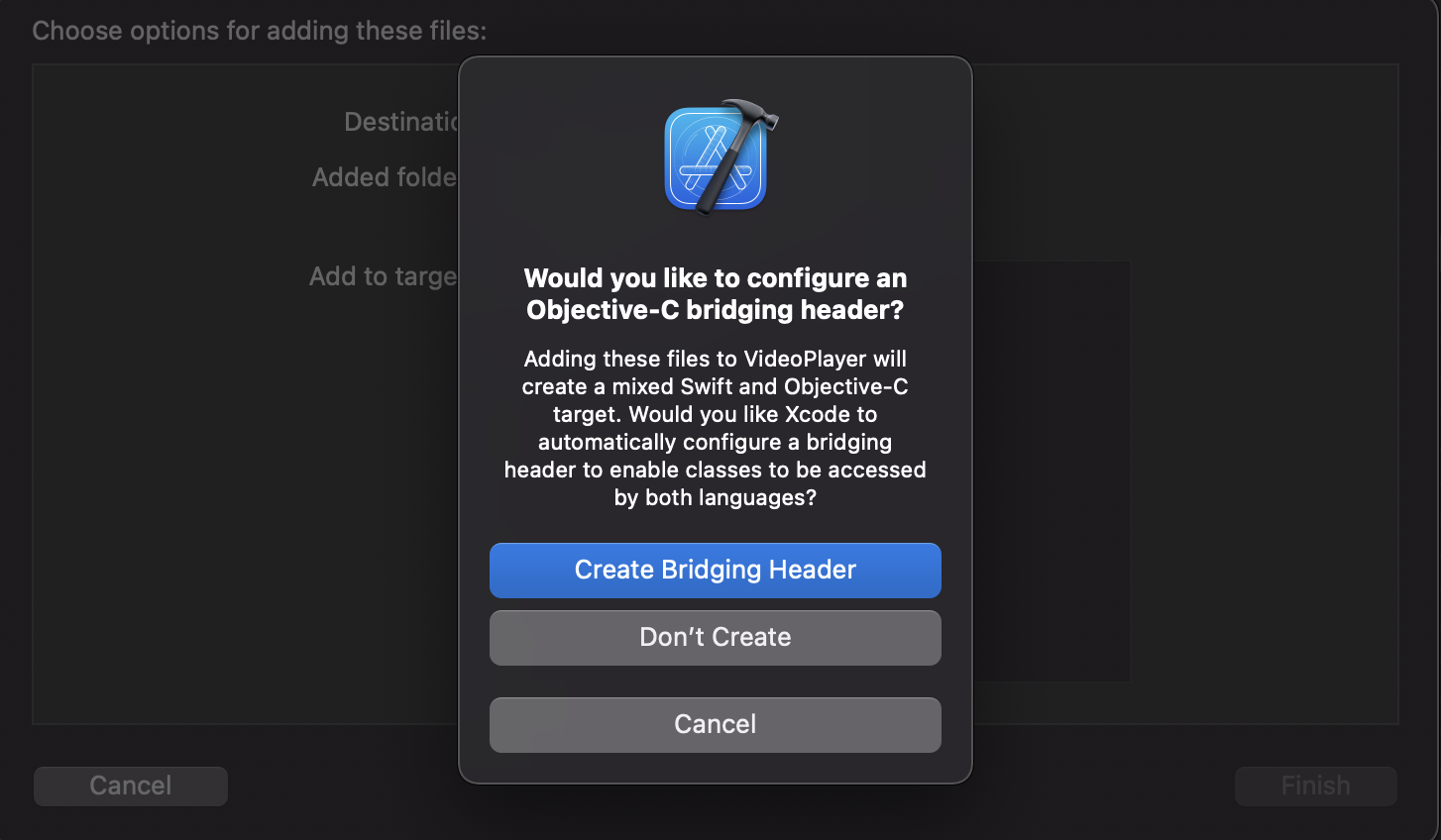Viewport: 1441px width, 840px height.
Task: Click the 'Destination' label
Action: pos(400,122)
